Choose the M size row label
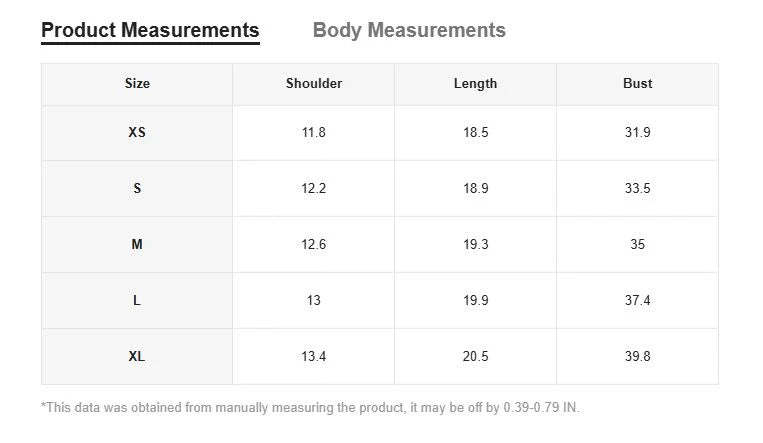 click(x=137, y=244)
